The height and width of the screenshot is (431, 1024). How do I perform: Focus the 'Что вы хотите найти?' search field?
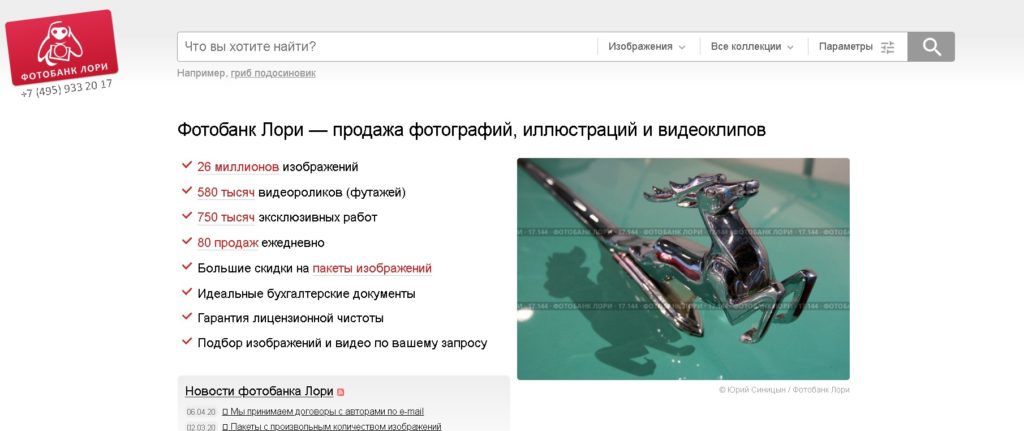pos(386,47)
